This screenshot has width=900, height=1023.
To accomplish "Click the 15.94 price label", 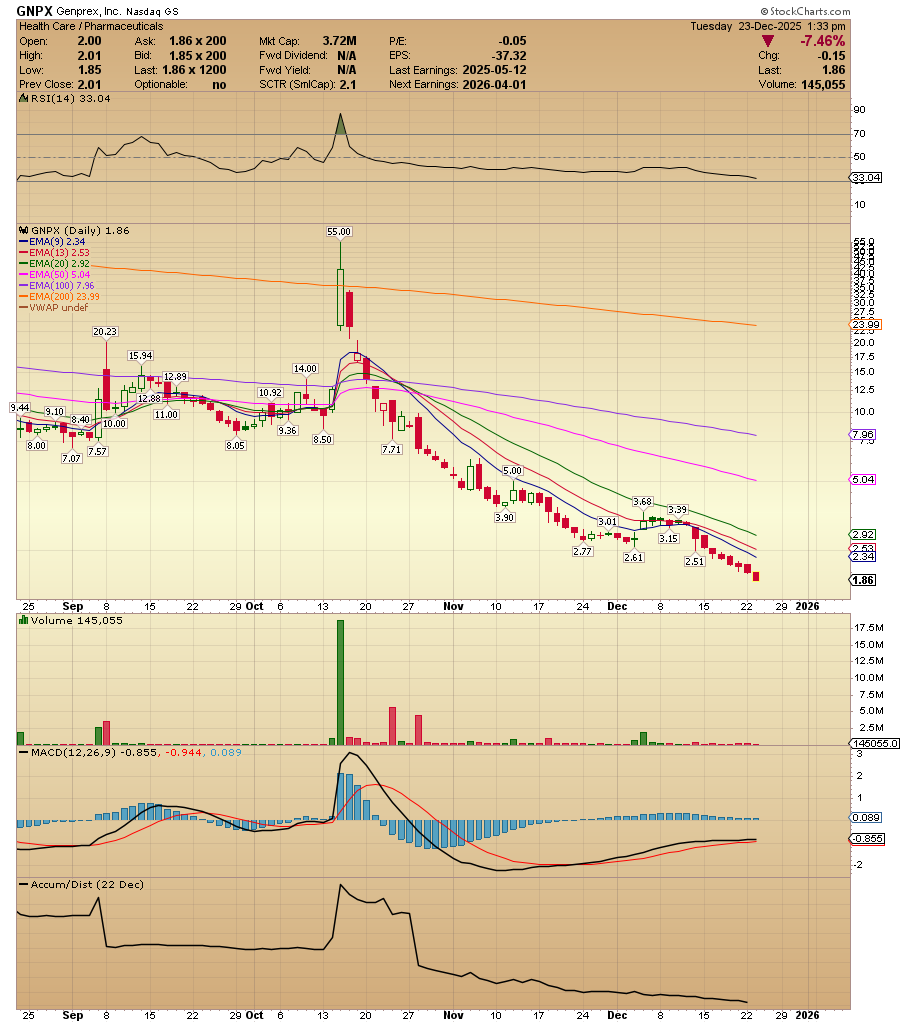I will pos(140,356).
